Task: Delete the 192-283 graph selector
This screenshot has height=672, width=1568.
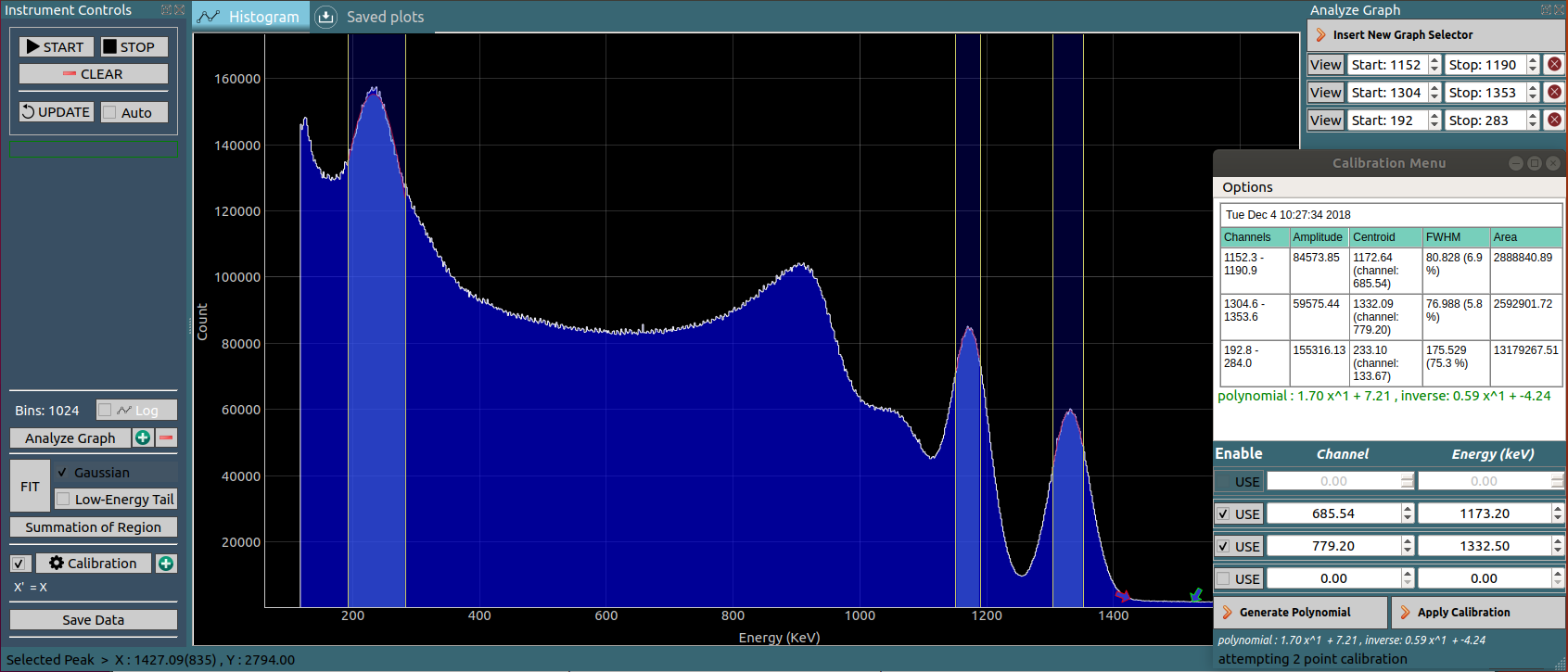Action: [1555, 120]
